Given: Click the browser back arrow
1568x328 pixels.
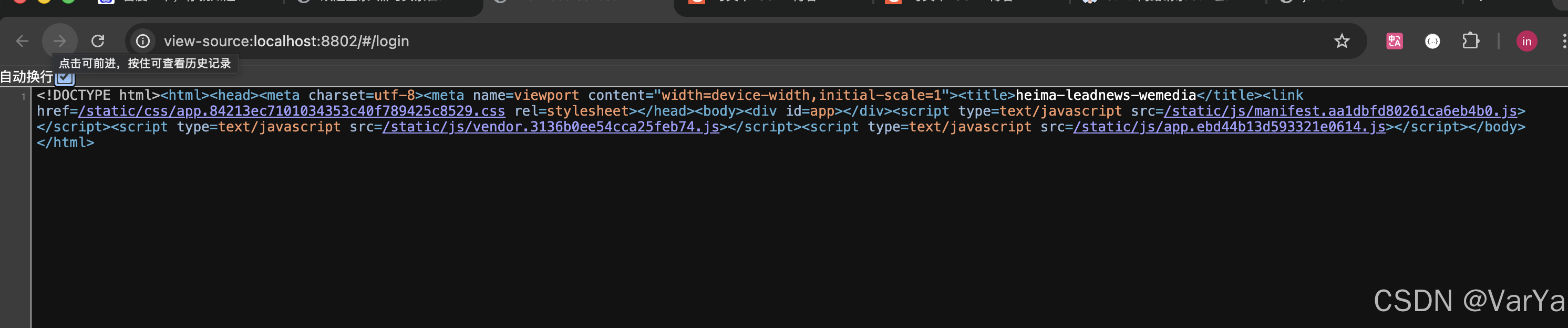Looking at the screenshot, I should [23, 42].
